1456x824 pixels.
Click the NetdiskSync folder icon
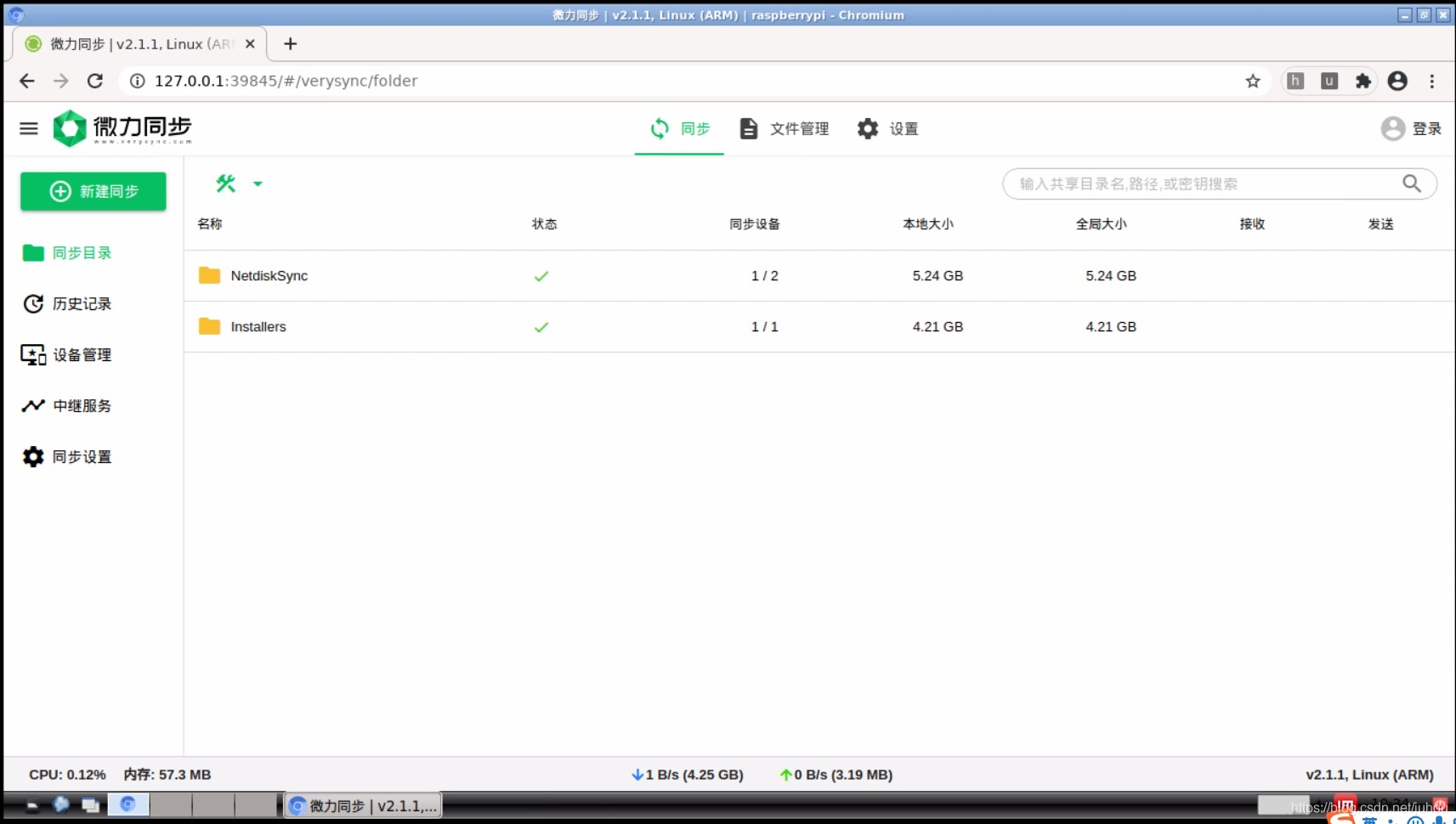click(x=209, y=275)
